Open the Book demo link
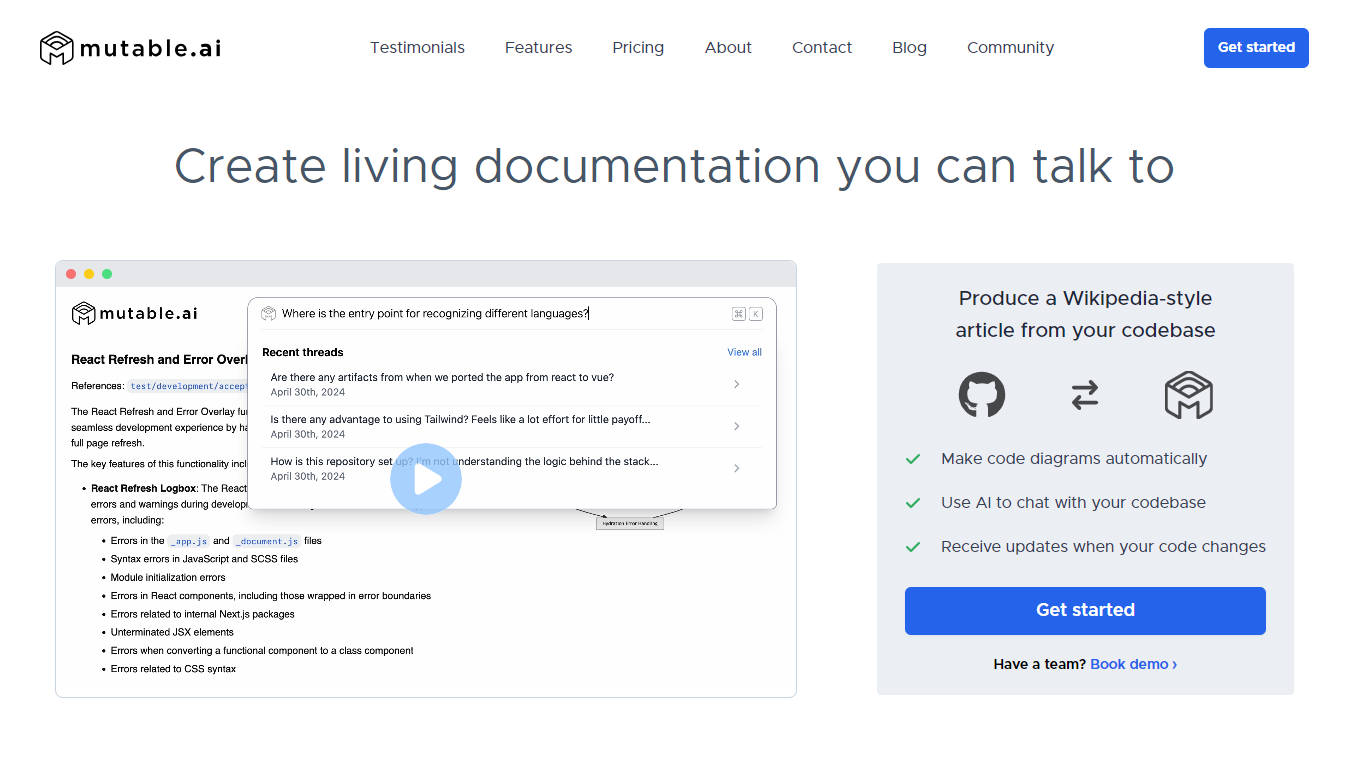Viewport: 1346px width, 768px height. coord(1133,664)
